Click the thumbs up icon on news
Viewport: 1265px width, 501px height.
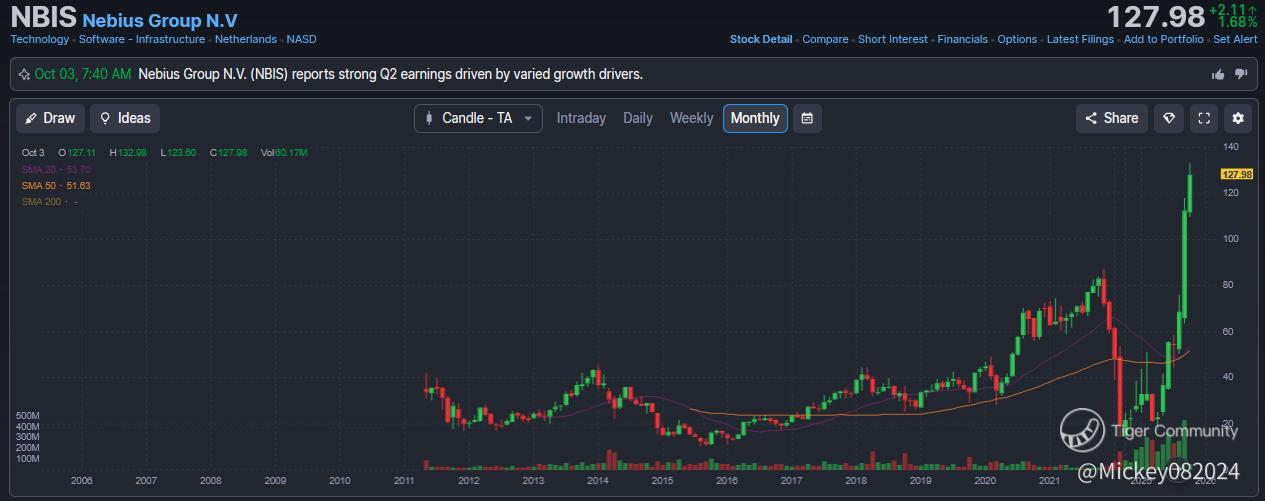(1218, 74)
